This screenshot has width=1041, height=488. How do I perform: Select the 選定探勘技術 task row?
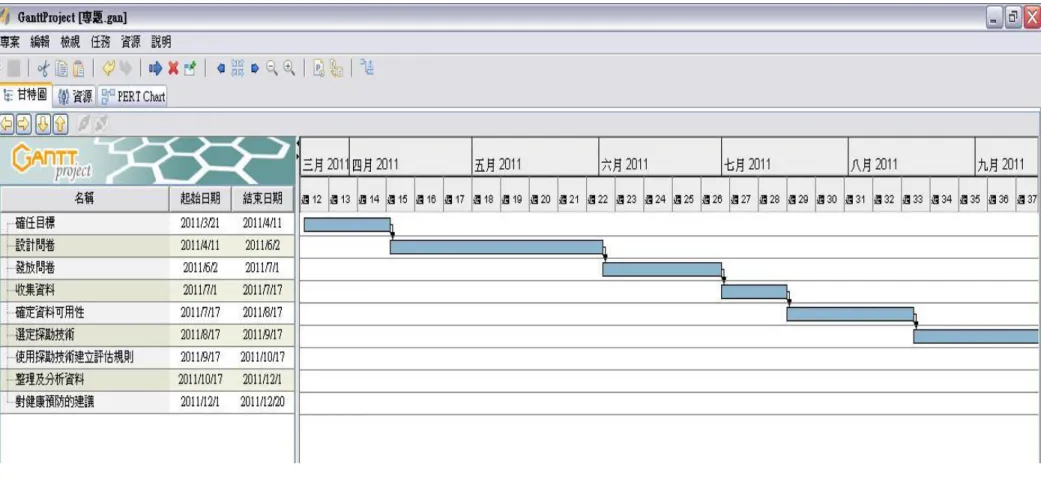click(x=147, y=335)
